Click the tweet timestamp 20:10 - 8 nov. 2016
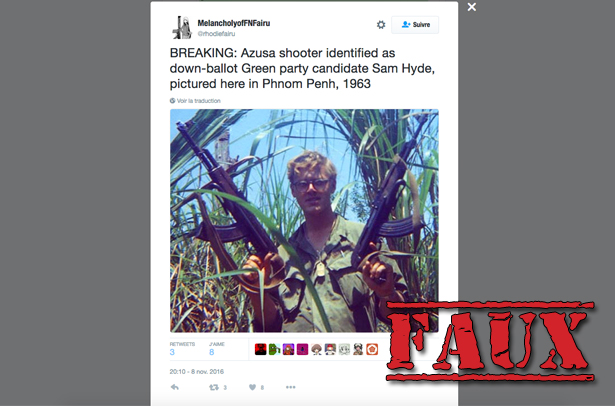This screenshot has height=406, width=615. click(x=197, y=371)
